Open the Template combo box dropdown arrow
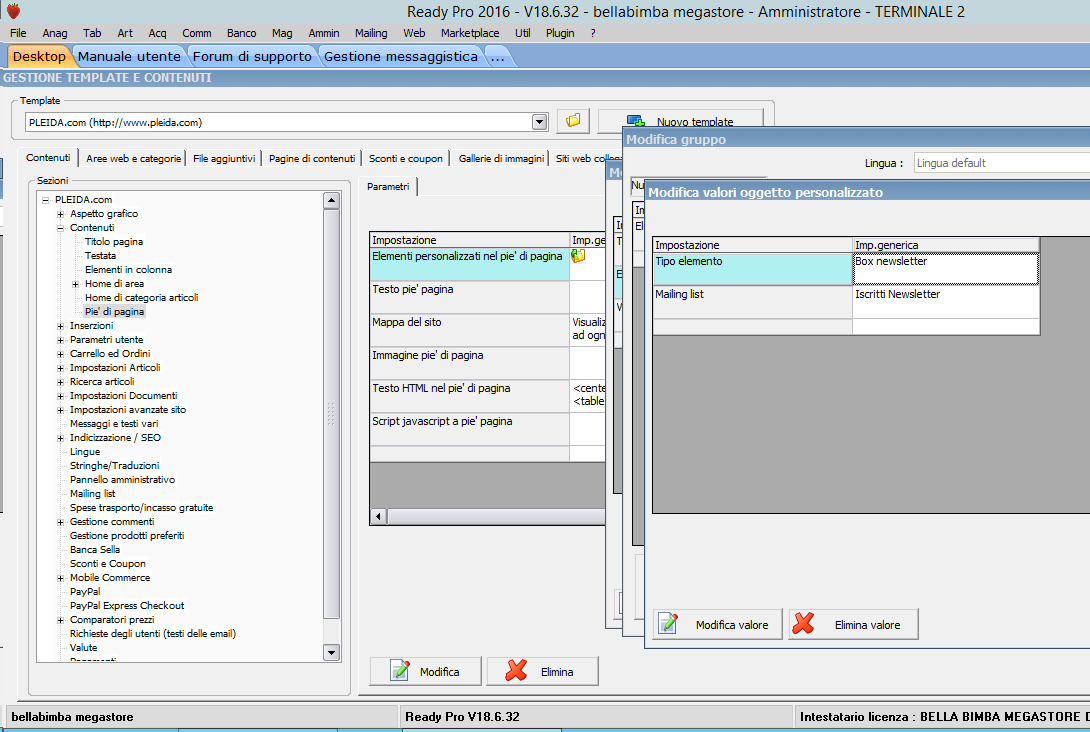The image size is (1090, 732). [x=539, y=122]
